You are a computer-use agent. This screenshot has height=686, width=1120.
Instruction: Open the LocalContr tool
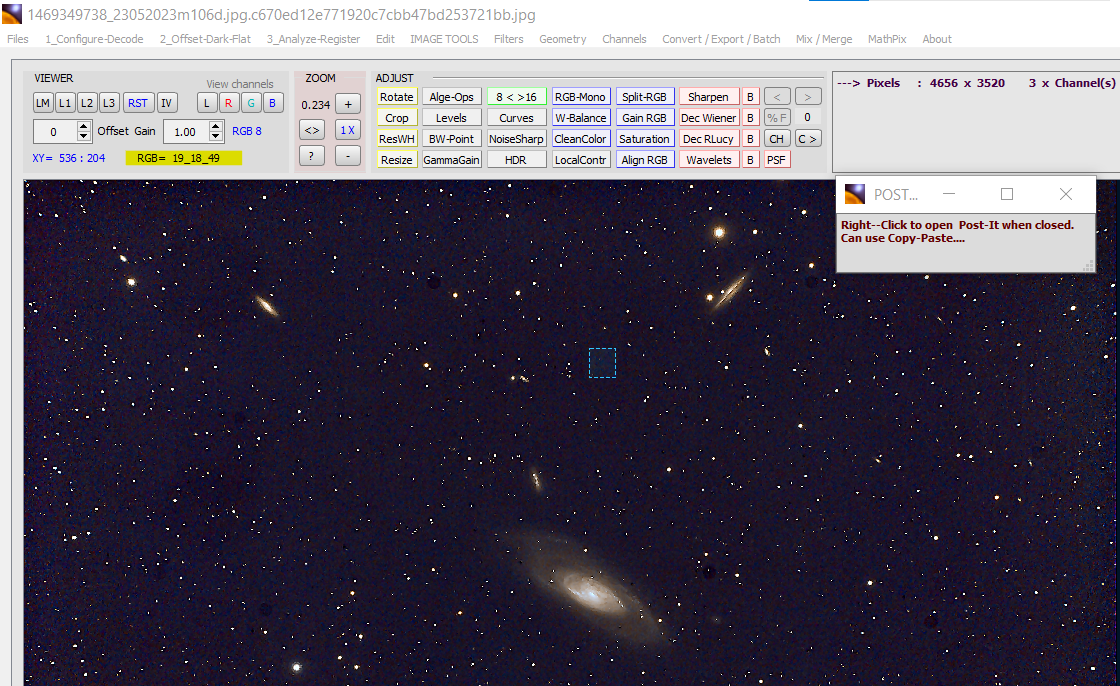click(x=580, y=160)
